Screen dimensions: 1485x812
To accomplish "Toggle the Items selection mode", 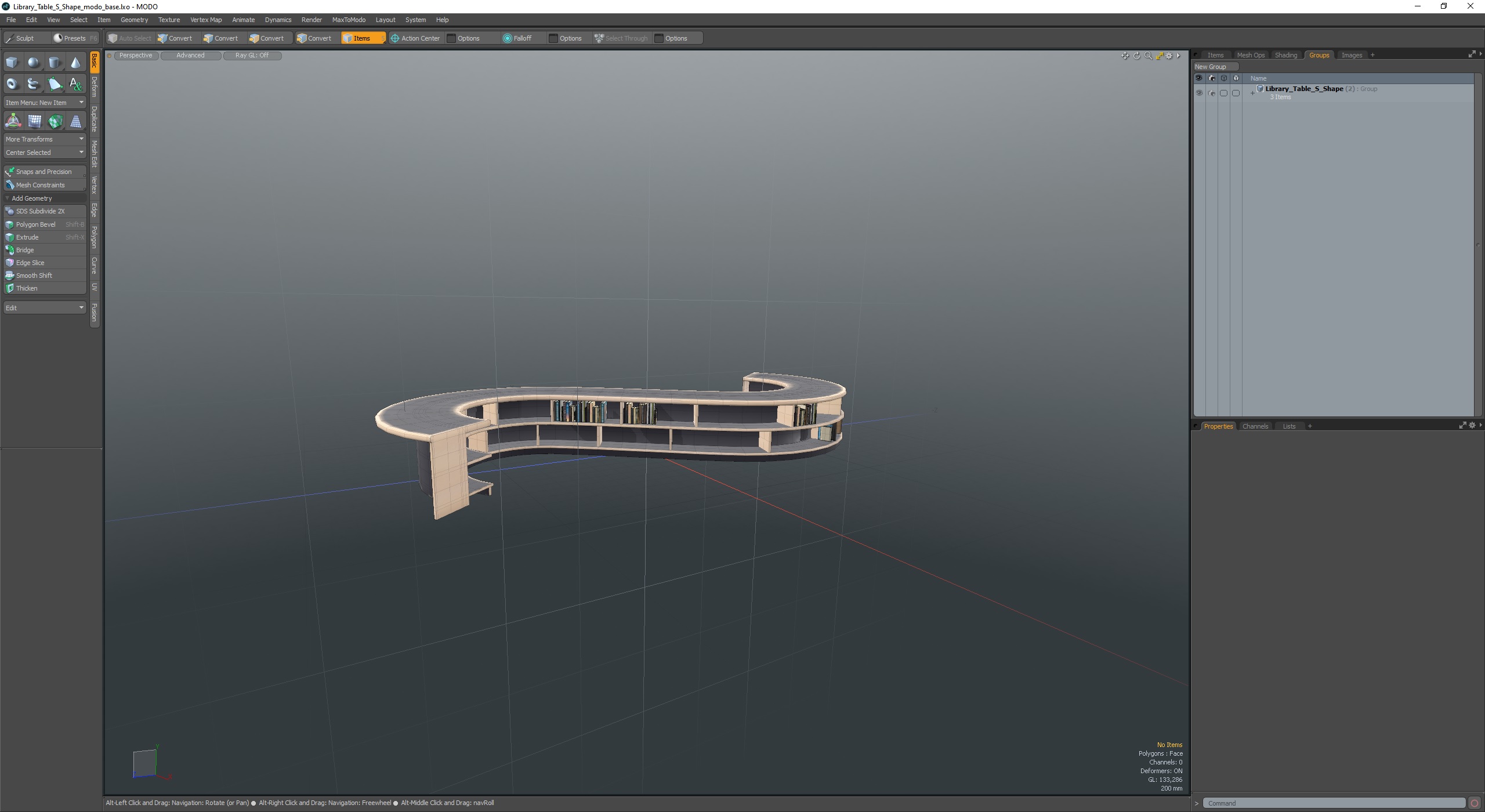I will click(363, 38).
